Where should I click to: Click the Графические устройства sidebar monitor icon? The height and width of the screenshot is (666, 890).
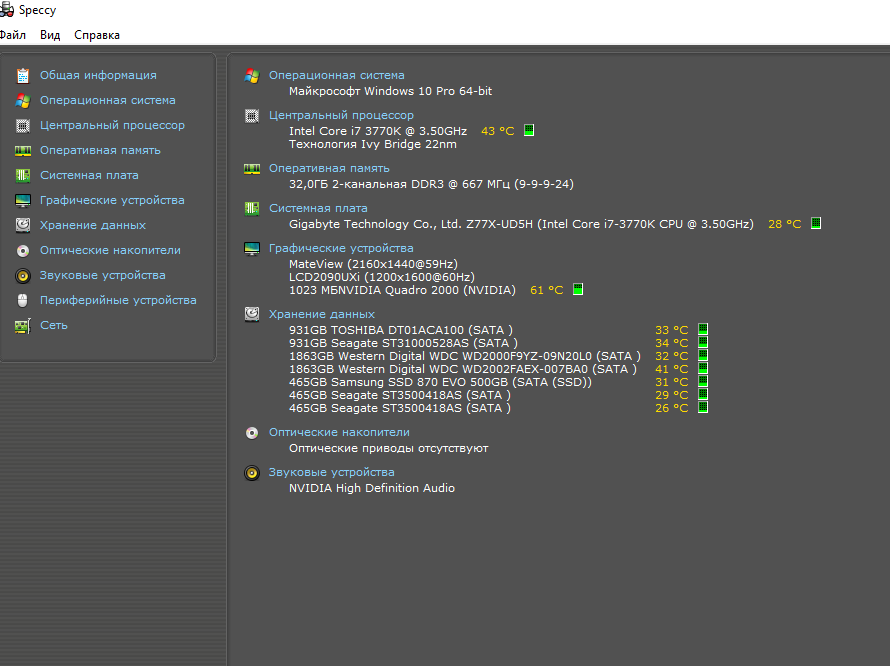click(23, 200)
